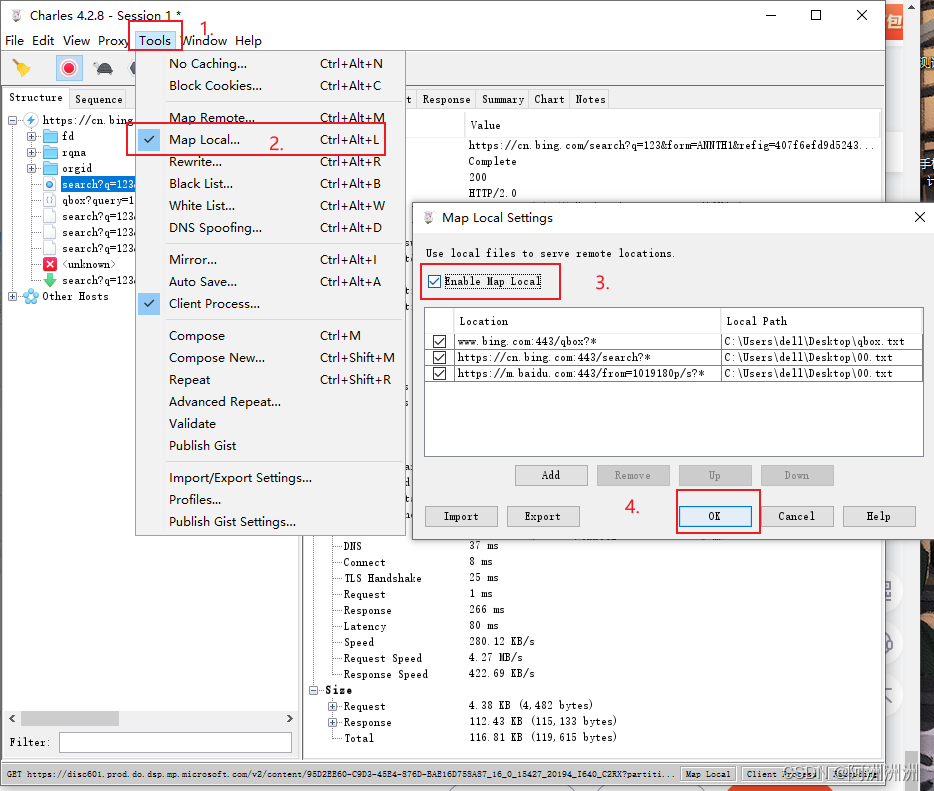Click the Charles app icon in title bar
Viewport: 934px width, 791px height.
click(x=17, y=15)
